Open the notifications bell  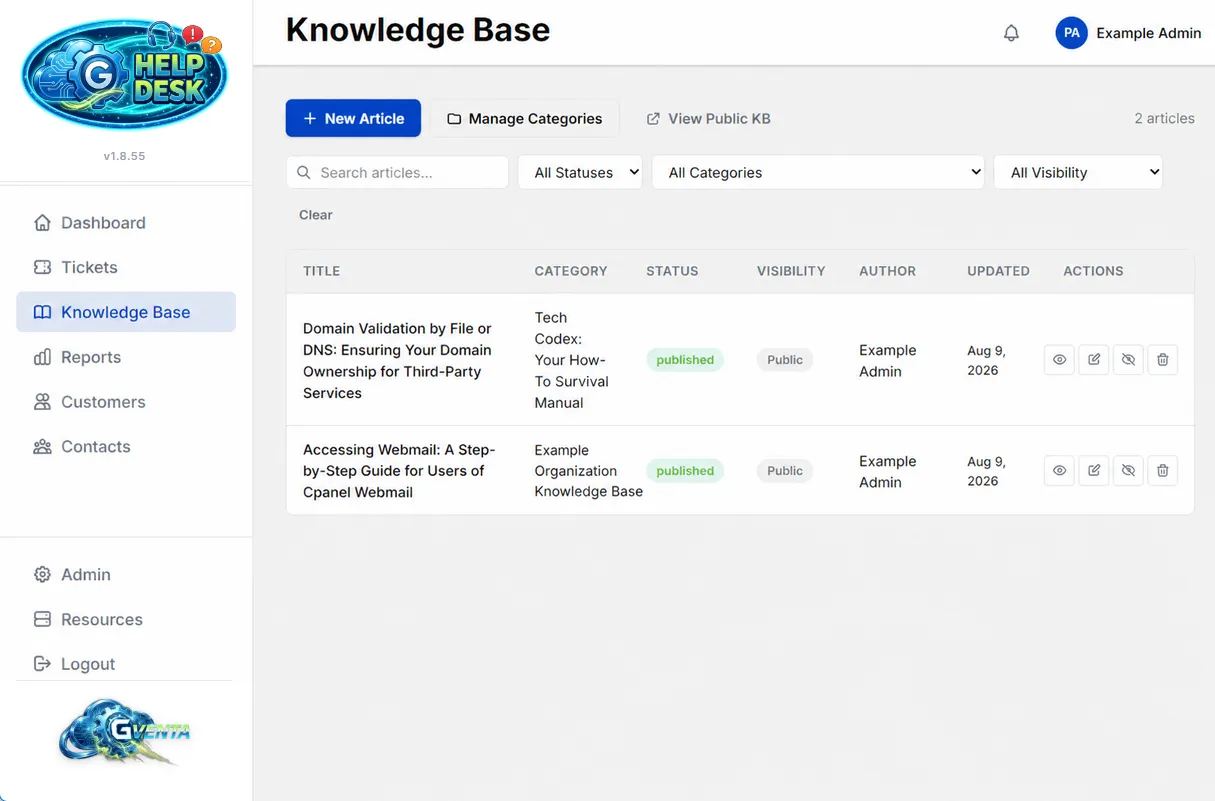[x=1011, y=33]
